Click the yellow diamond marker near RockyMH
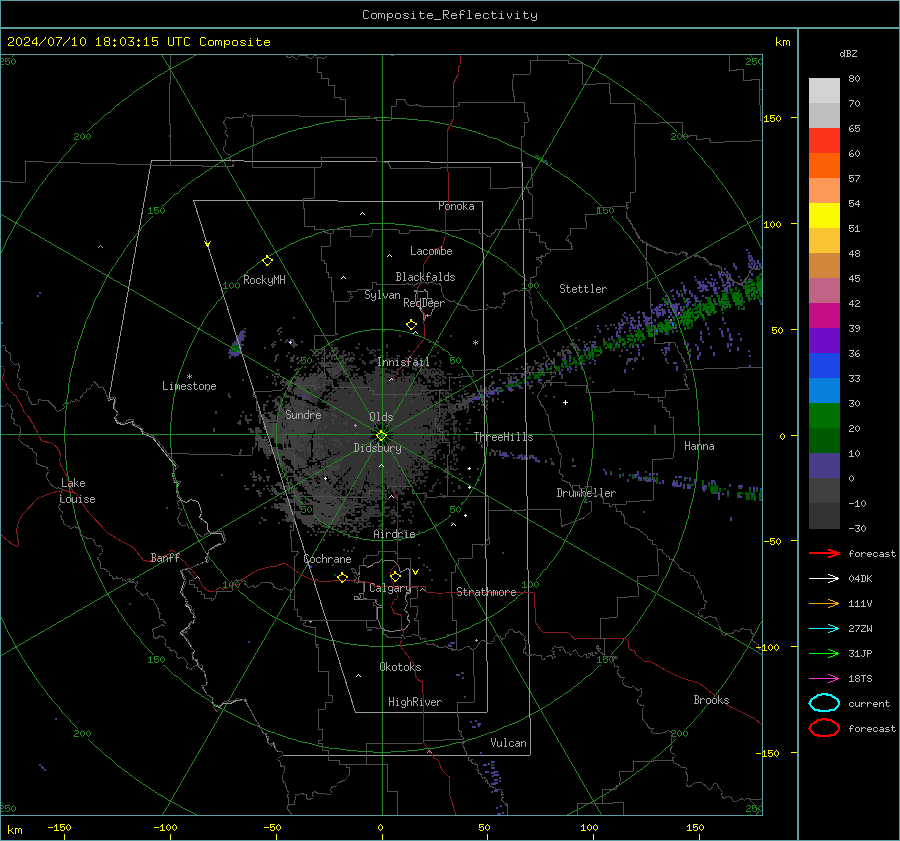This screenshot has height=841, width=900. [x=267, y=261]
